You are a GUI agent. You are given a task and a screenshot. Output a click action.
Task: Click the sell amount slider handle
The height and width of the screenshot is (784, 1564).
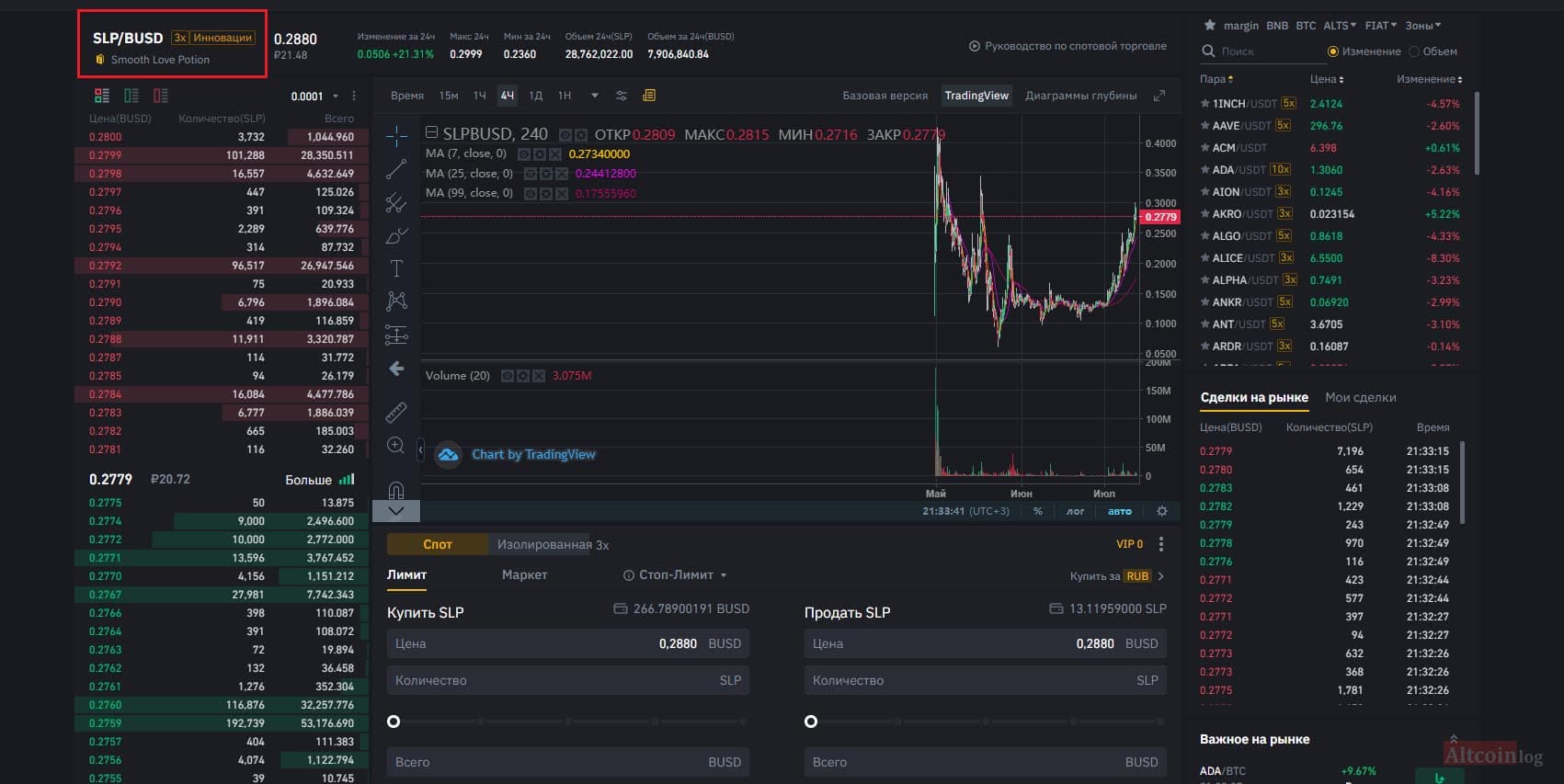click(811, 722)
